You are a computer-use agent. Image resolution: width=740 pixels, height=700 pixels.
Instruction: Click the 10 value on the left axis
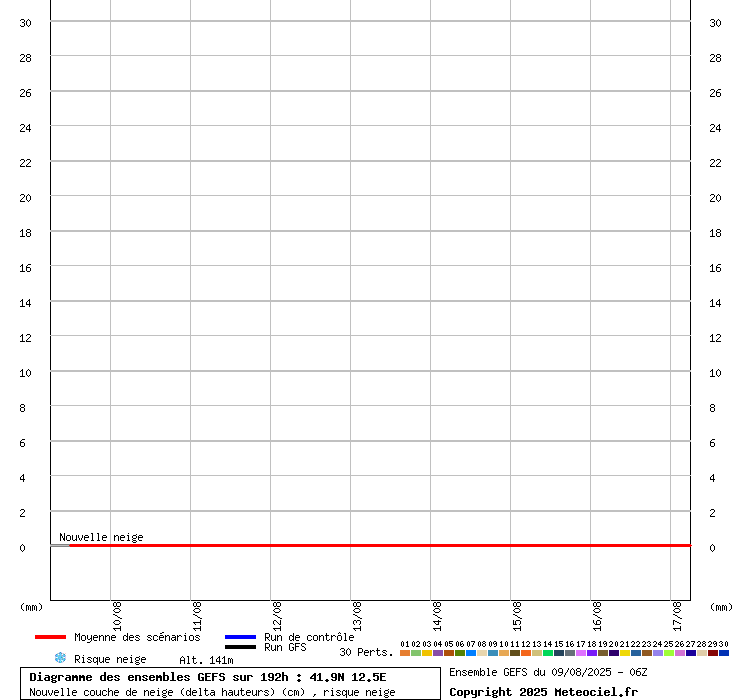tap(25, 373)
